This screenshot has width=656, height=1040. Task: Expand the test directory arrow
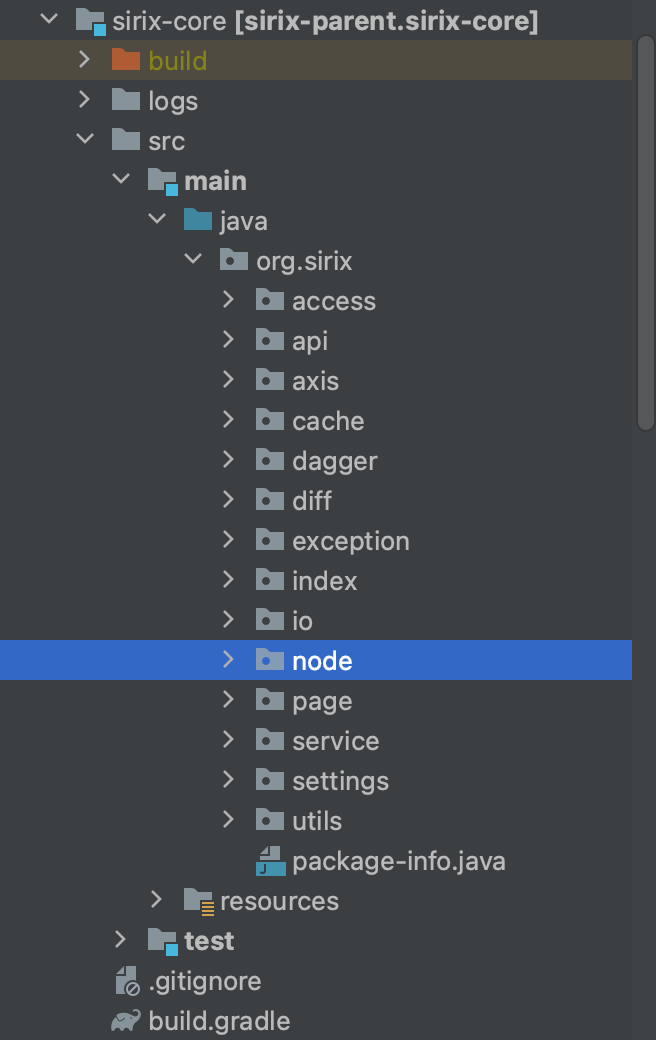click(121, 940)
